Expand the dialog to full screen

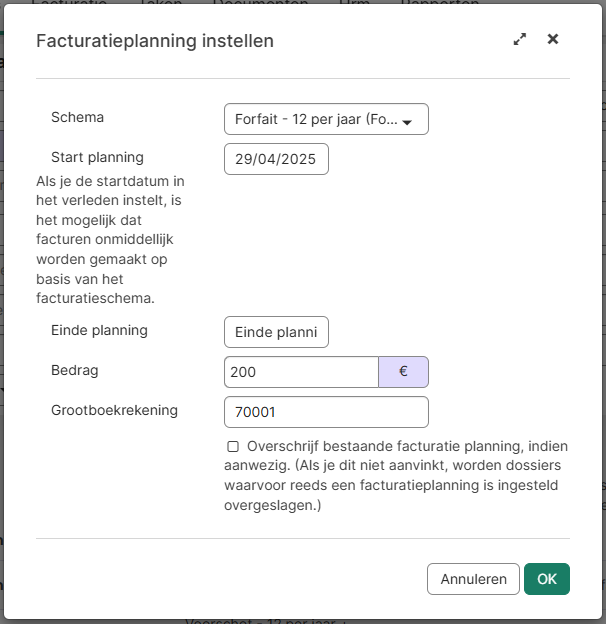point(520,40)
